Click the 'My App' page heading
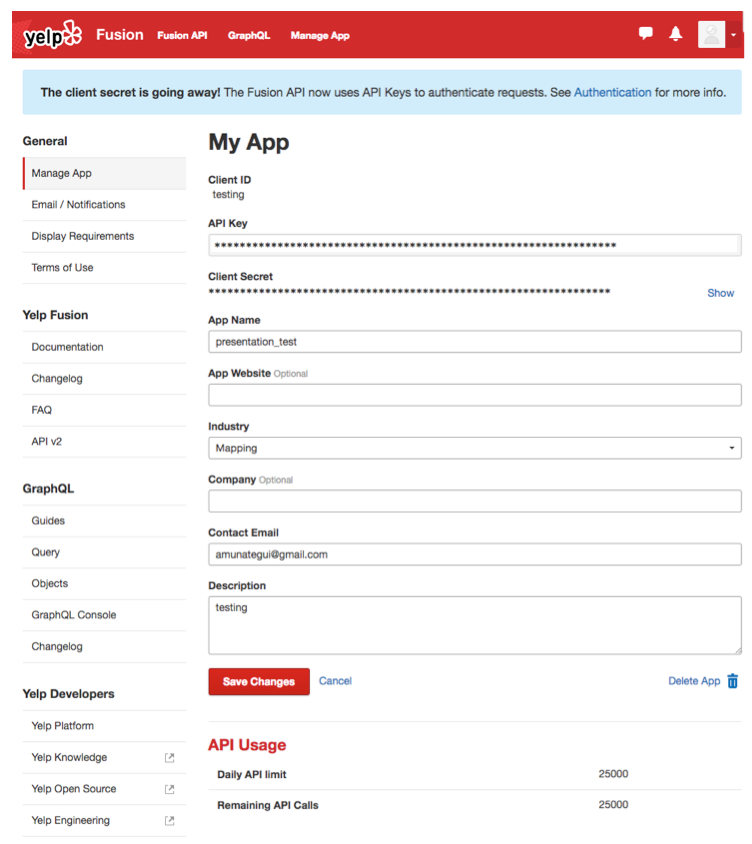This screenshot has width=752, height=844. click(249, 143)
